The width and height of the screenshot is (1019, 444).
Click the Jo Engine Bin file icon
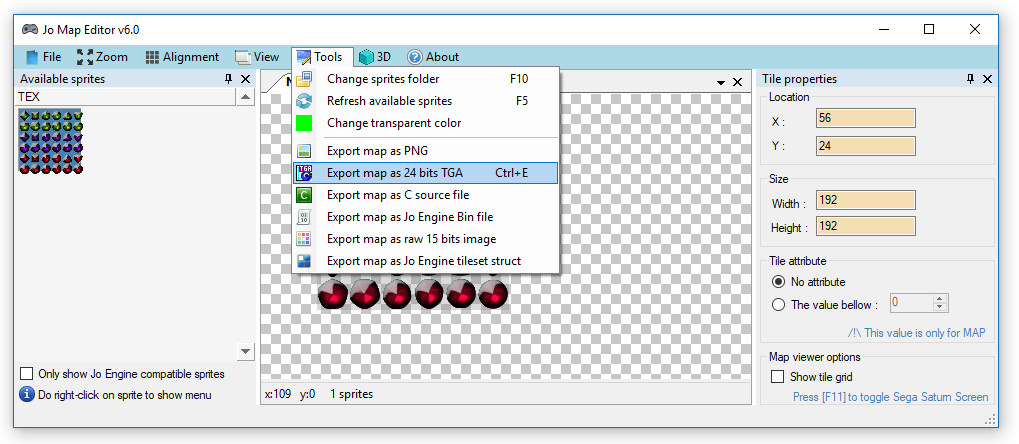(x=303, y=217)
